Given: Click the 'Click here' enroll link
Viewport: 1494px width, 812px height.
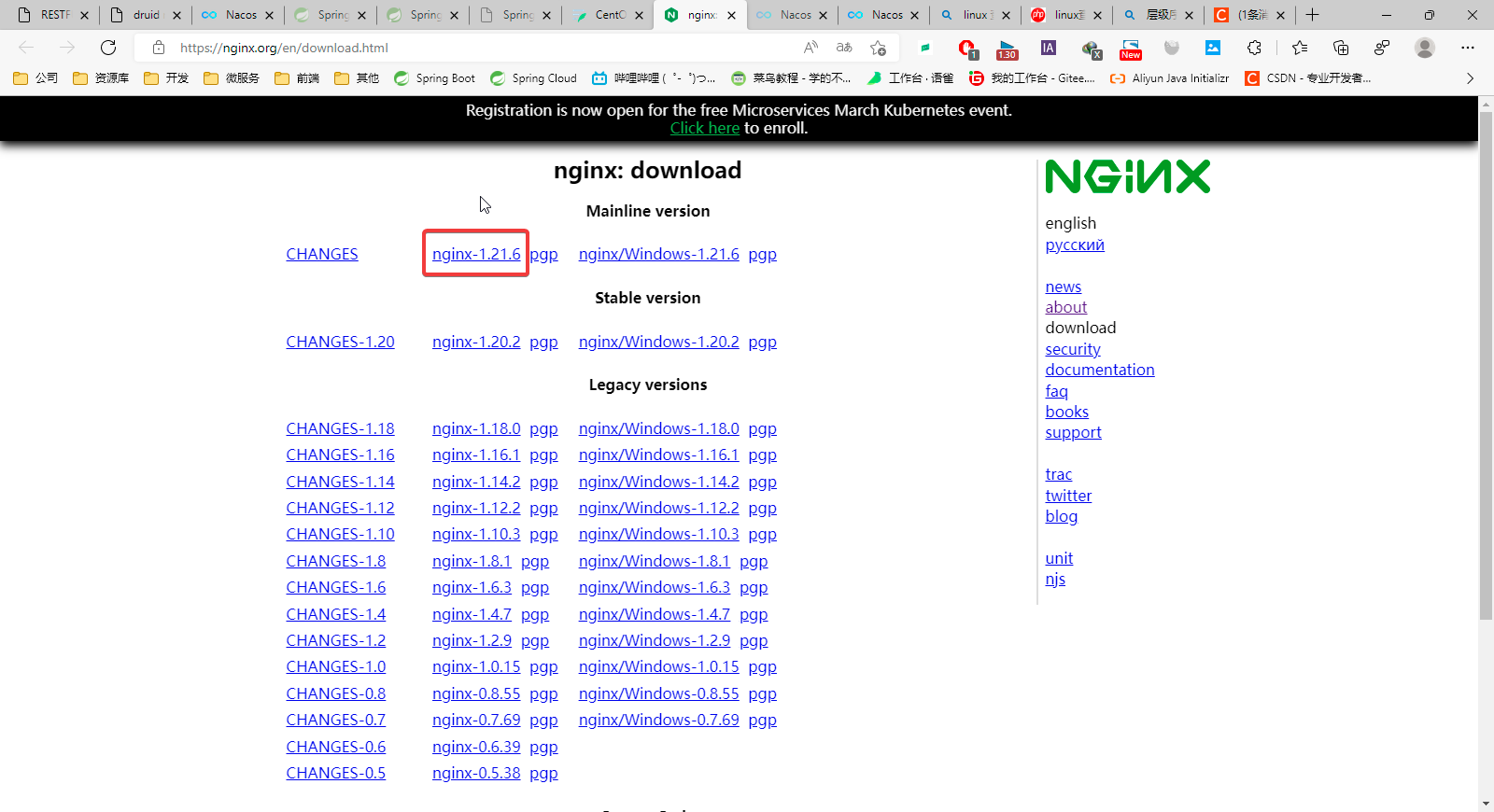Looking at the screenshot, I should [x=705, y=129].
